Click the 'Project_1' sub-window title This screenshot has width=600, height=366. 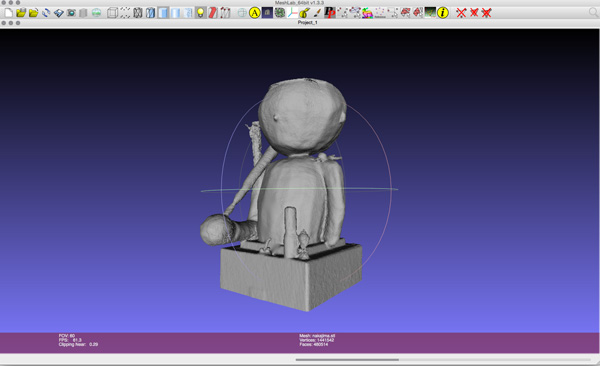click(x=307, y=23)
